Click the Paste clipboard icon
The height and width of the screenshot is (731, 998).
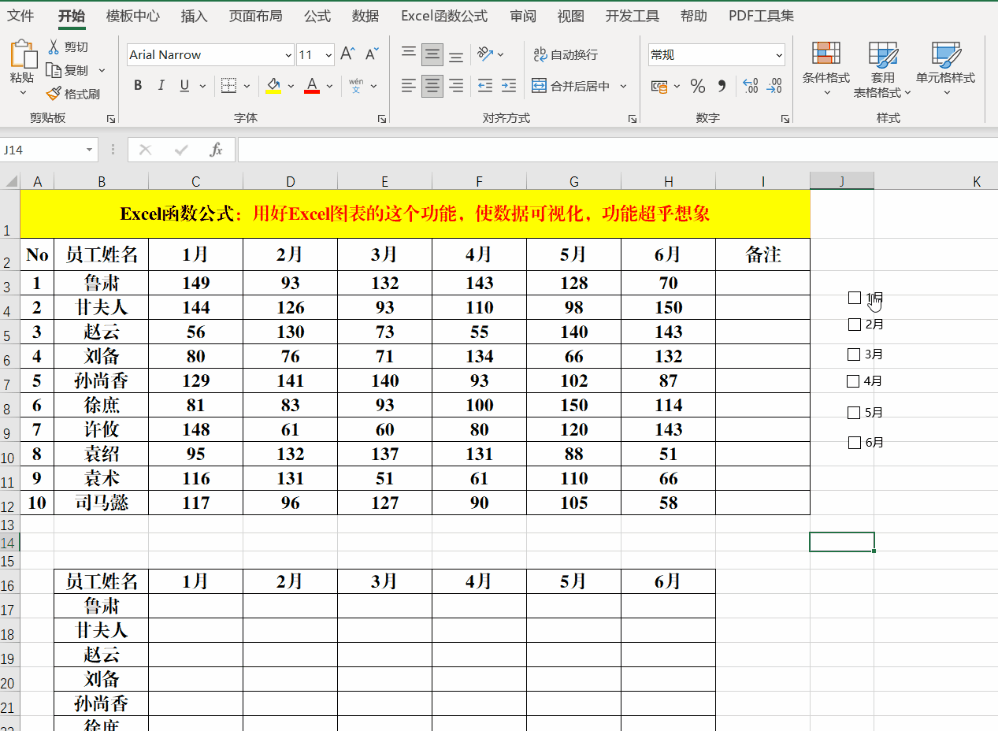pyautogui.click(x=23, y=55)
